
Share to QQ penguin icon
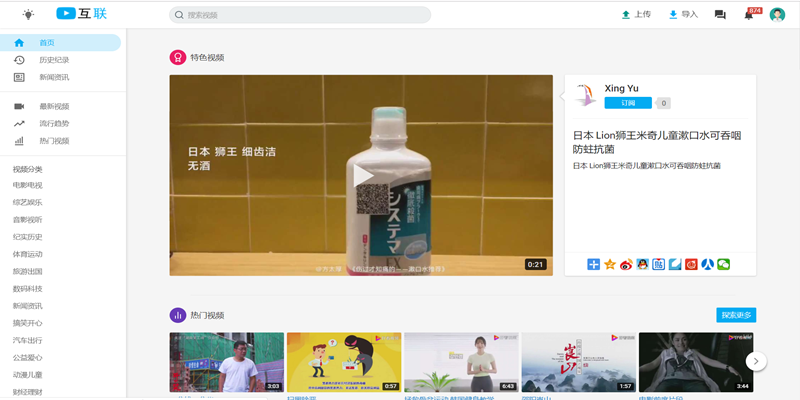tap(642, 264)
